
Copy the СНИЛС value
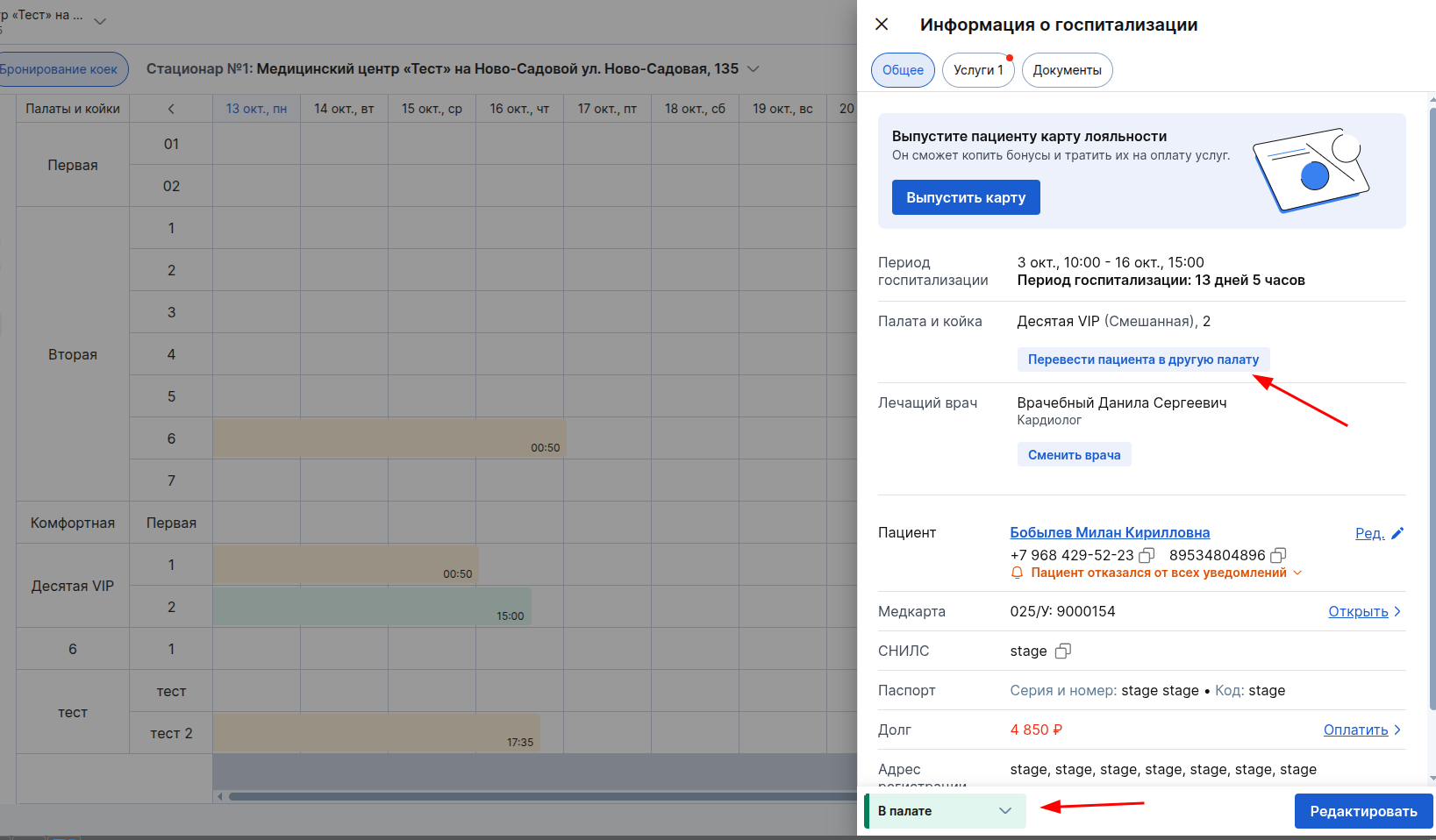(1062, 651)
